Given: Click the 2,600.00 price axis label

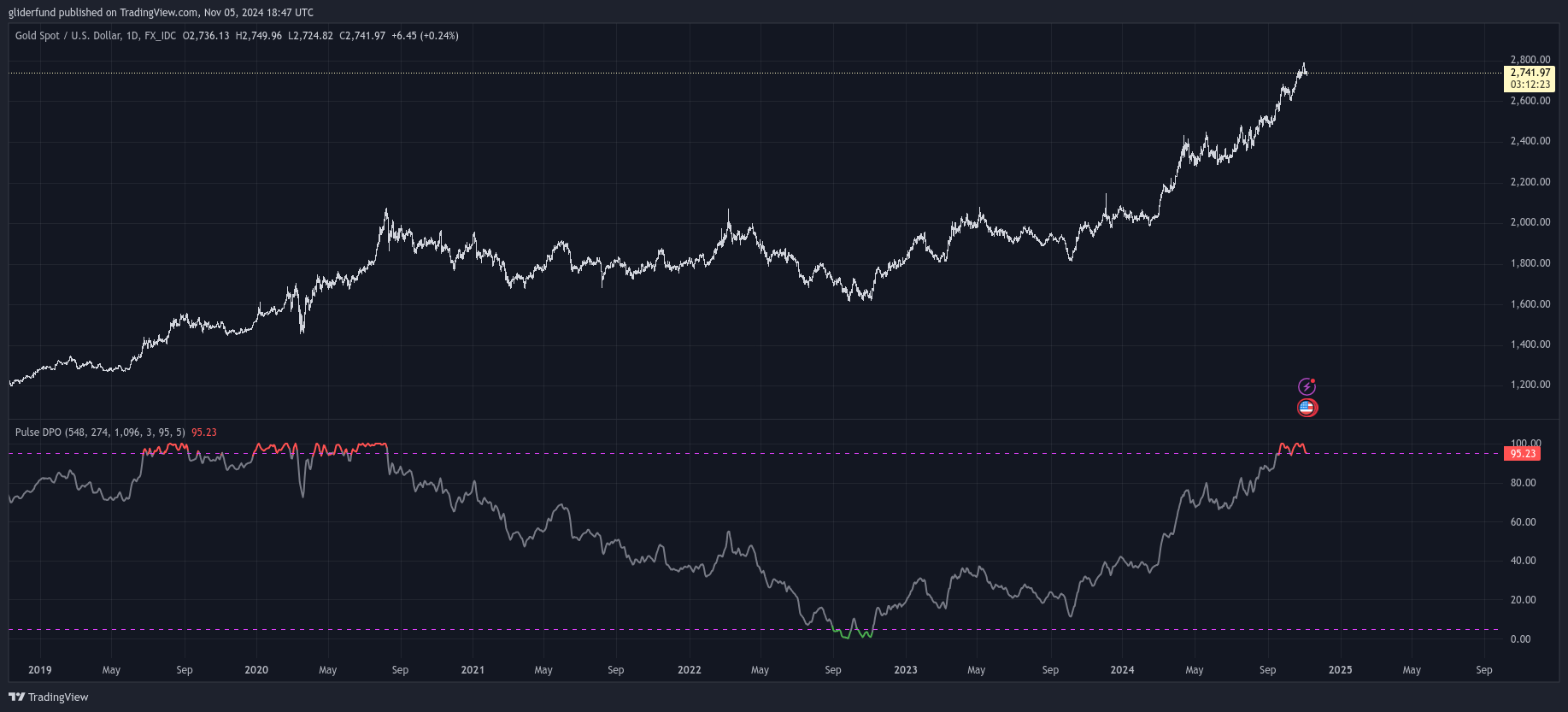Looking at the screenshot, I should click(1530, 101).
